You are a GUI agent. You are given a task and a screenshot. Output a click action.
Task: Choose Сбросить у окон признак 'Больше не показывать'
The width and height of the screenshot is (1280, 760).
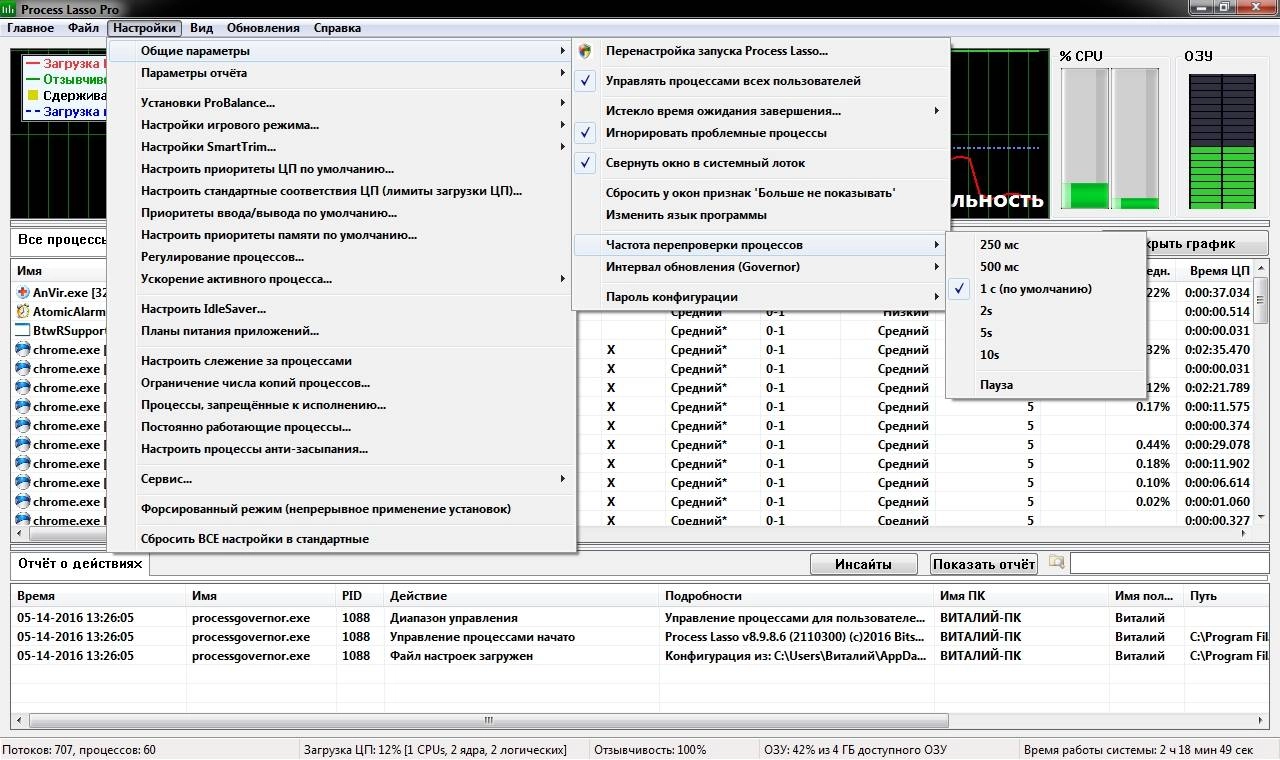(761, 193)
